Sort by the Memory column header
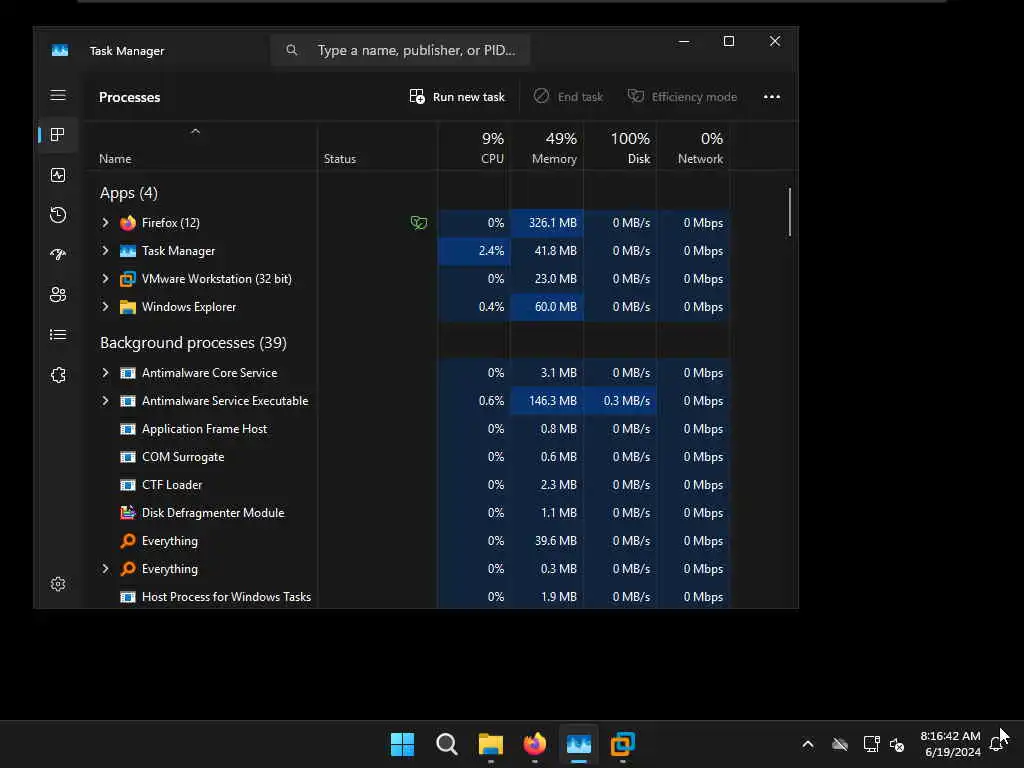This screenshot has height=768, width=1024. pos(546,148)
